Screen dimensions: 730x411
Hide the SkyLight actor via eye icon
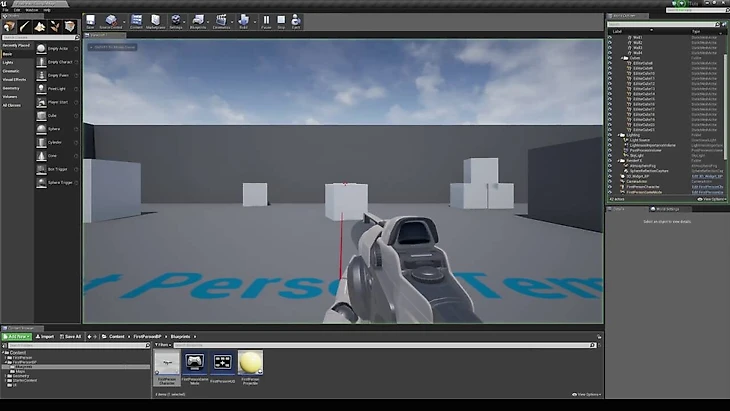click(x=610, y=156)
